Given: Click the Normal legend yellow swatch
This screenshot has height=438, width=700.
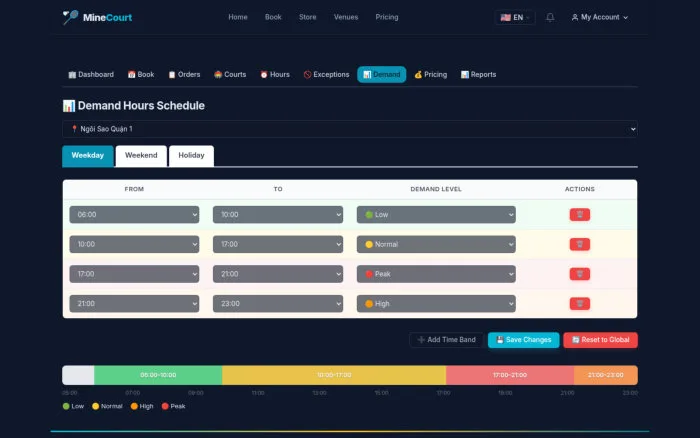Looking at the screenshot, I should 96,406.
